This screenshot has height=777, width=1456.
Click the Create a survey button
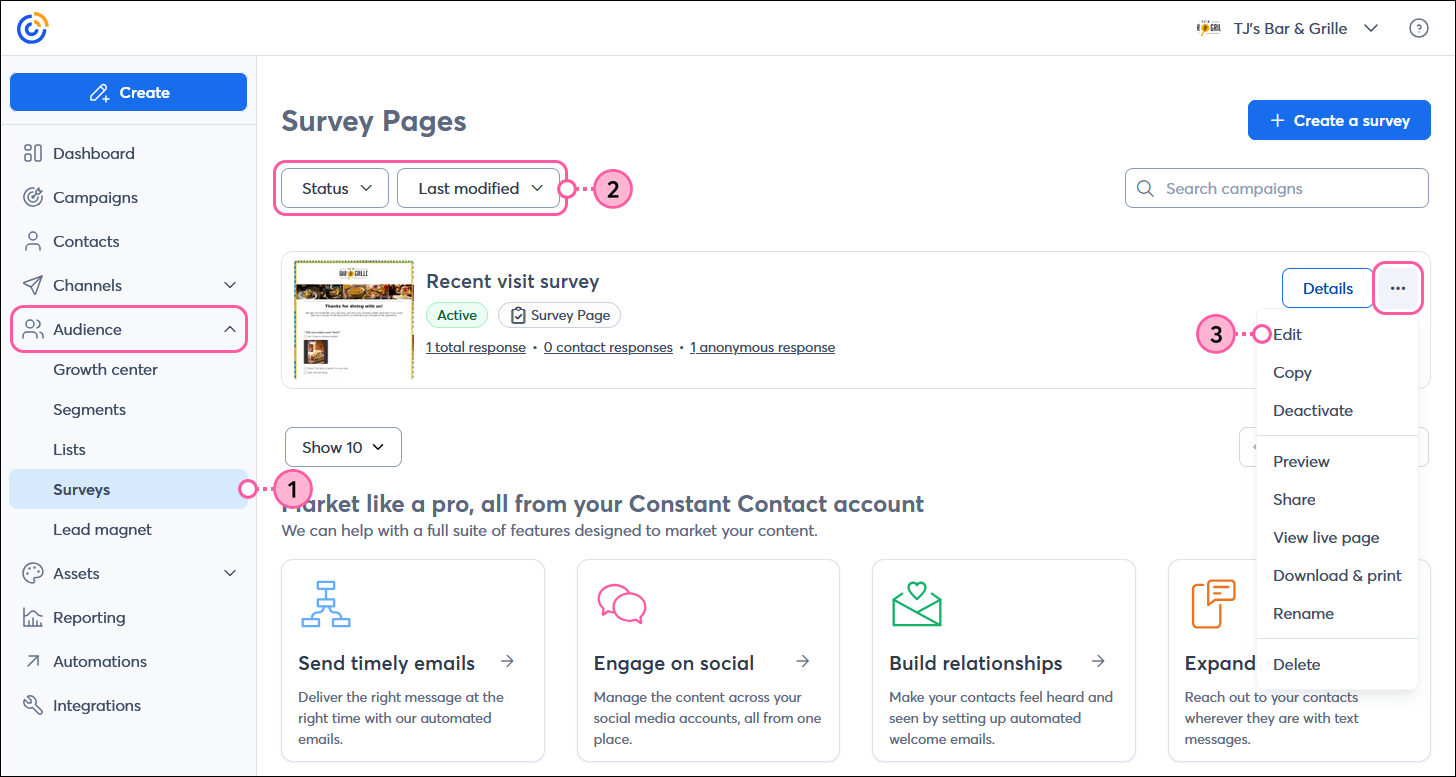(1339, 120)
